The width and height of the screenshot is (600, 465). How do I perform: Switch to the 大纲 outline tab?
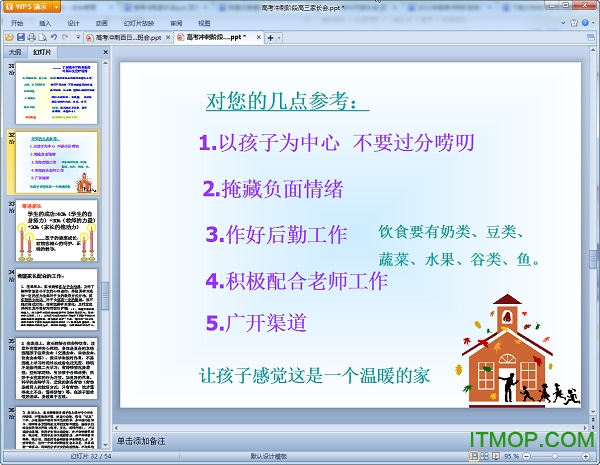[x=15, y=51]
